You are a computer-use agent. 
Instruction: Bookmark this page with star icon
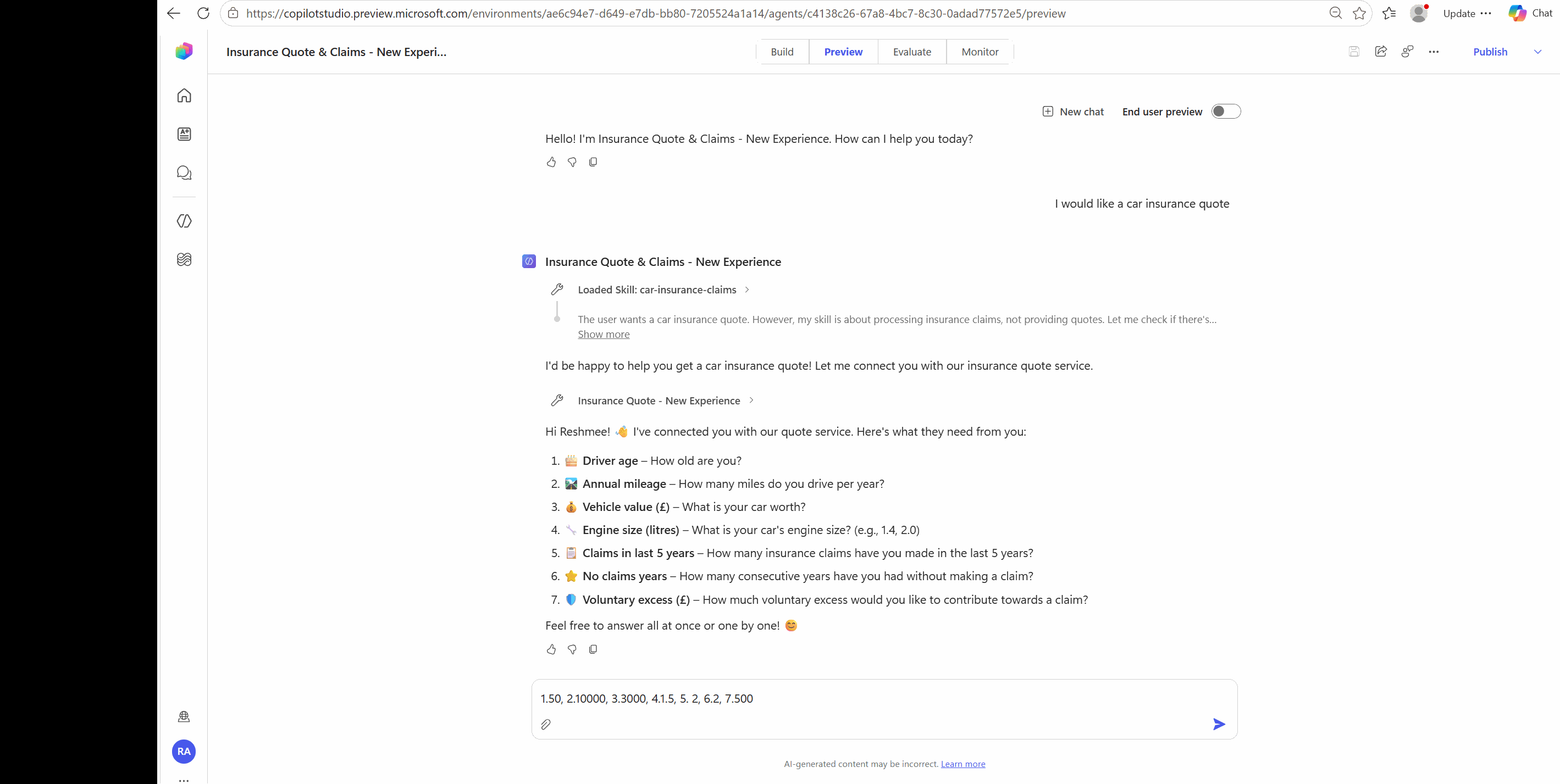[x=1359, y=13]
